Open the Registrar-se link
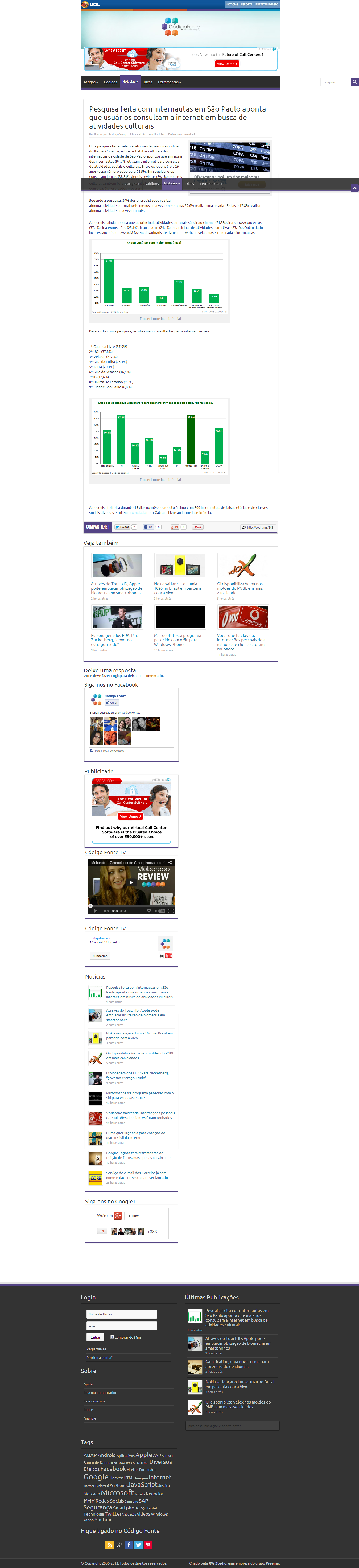This screenshot has height=1568, width=359. pos(96,1349)
